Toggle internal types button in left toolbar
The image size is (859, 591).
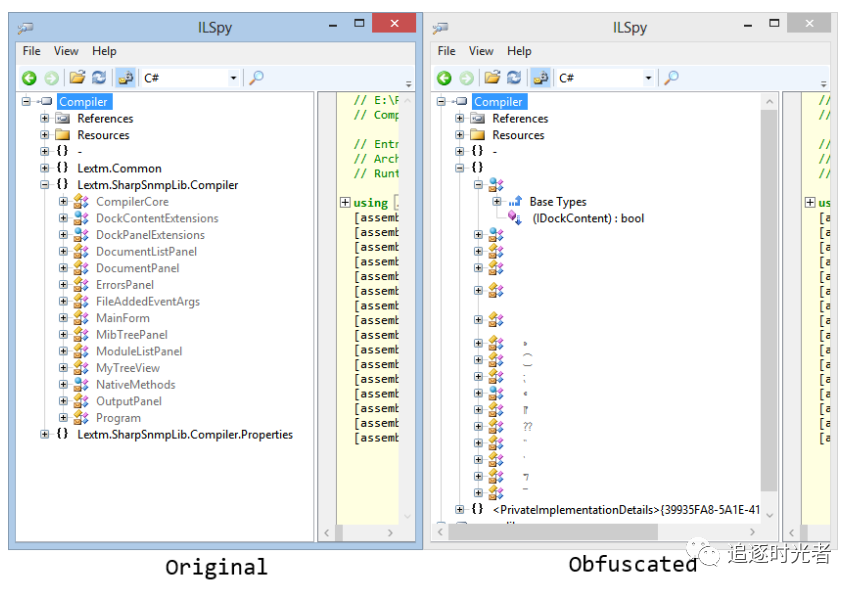point(125,78)
